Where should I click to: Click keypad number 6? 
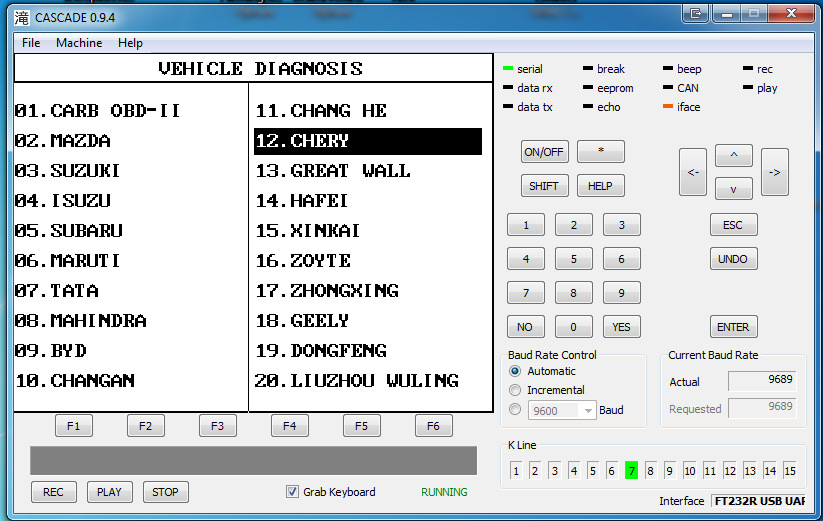tap(621, 259)
